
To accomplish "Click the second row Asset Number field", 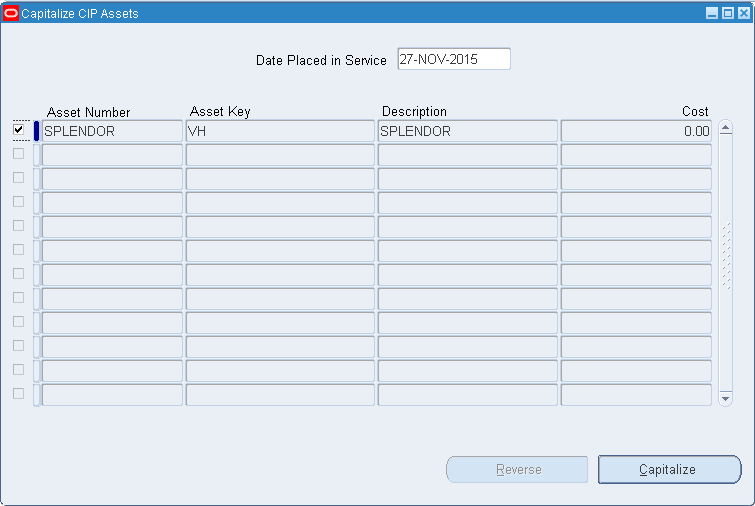I will point(112,155).
